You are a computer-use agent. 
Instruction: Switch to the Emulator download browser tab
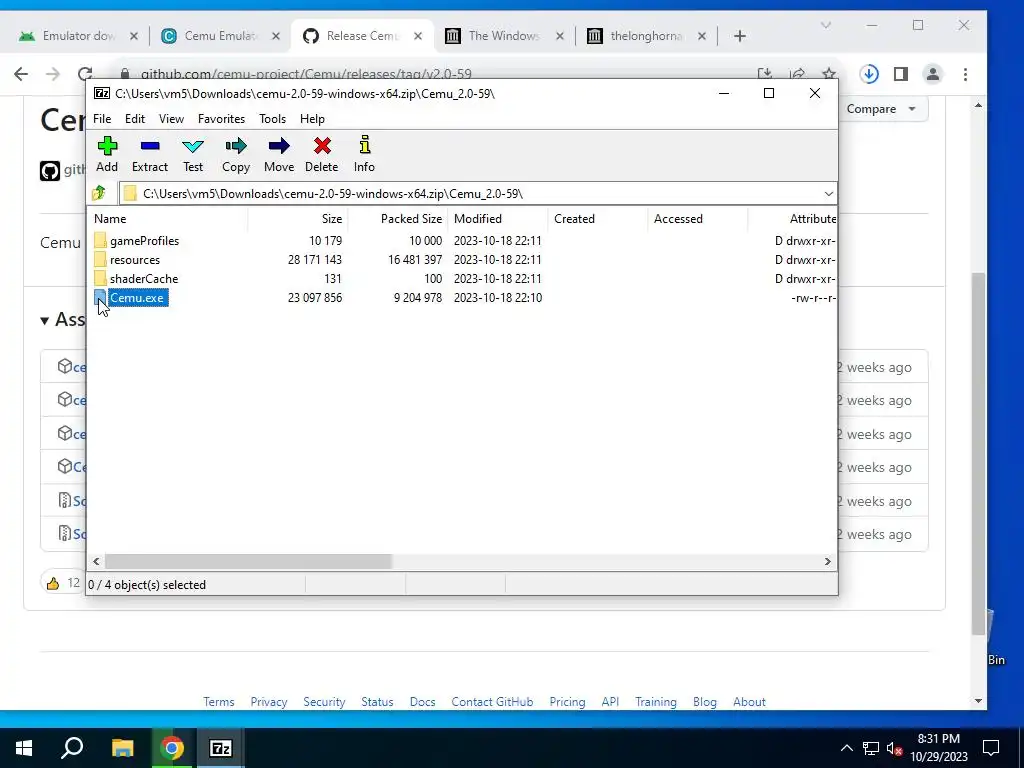(78, 36)
